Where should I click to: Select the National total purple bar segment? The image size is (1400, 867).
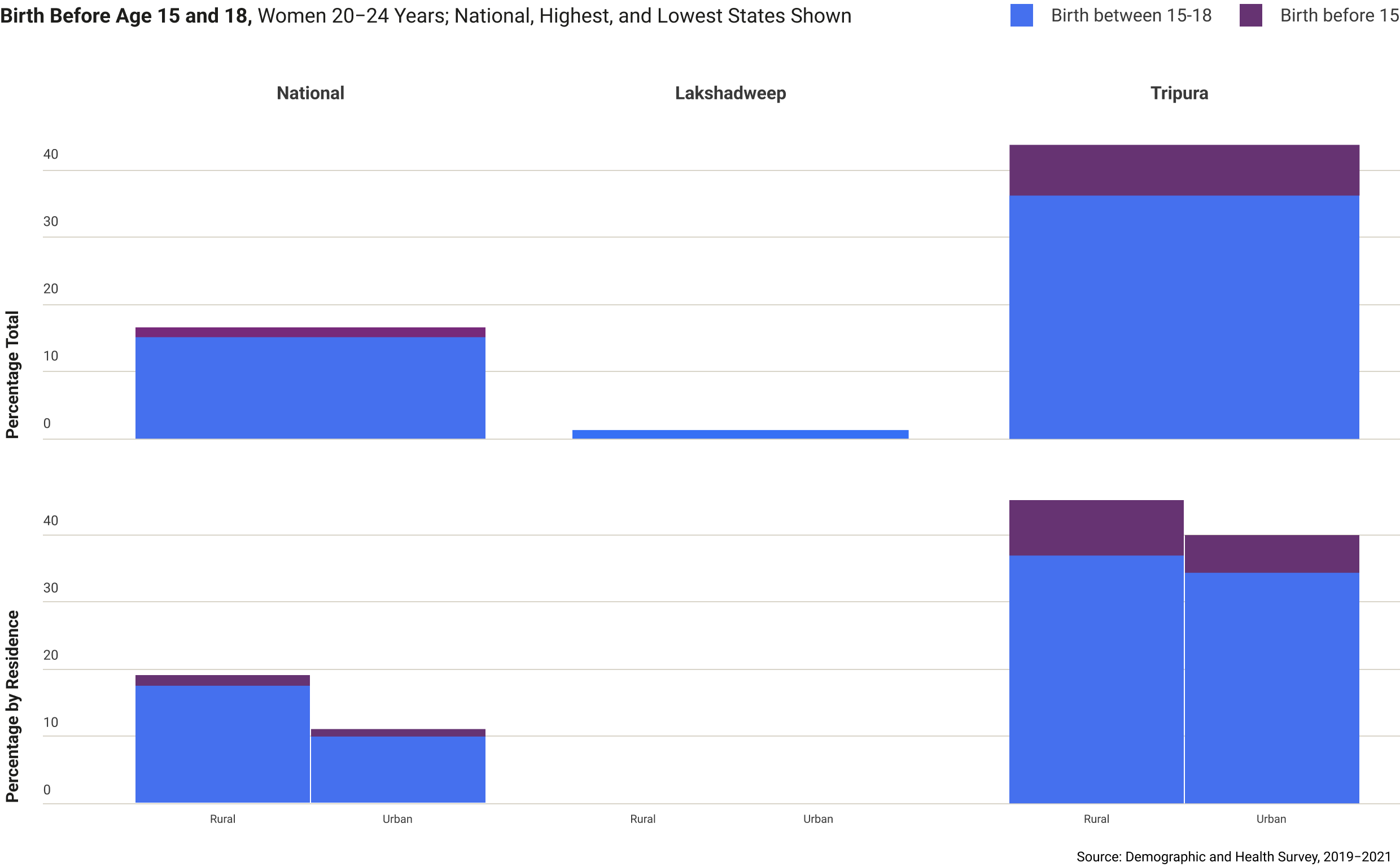tap(310, 332)
